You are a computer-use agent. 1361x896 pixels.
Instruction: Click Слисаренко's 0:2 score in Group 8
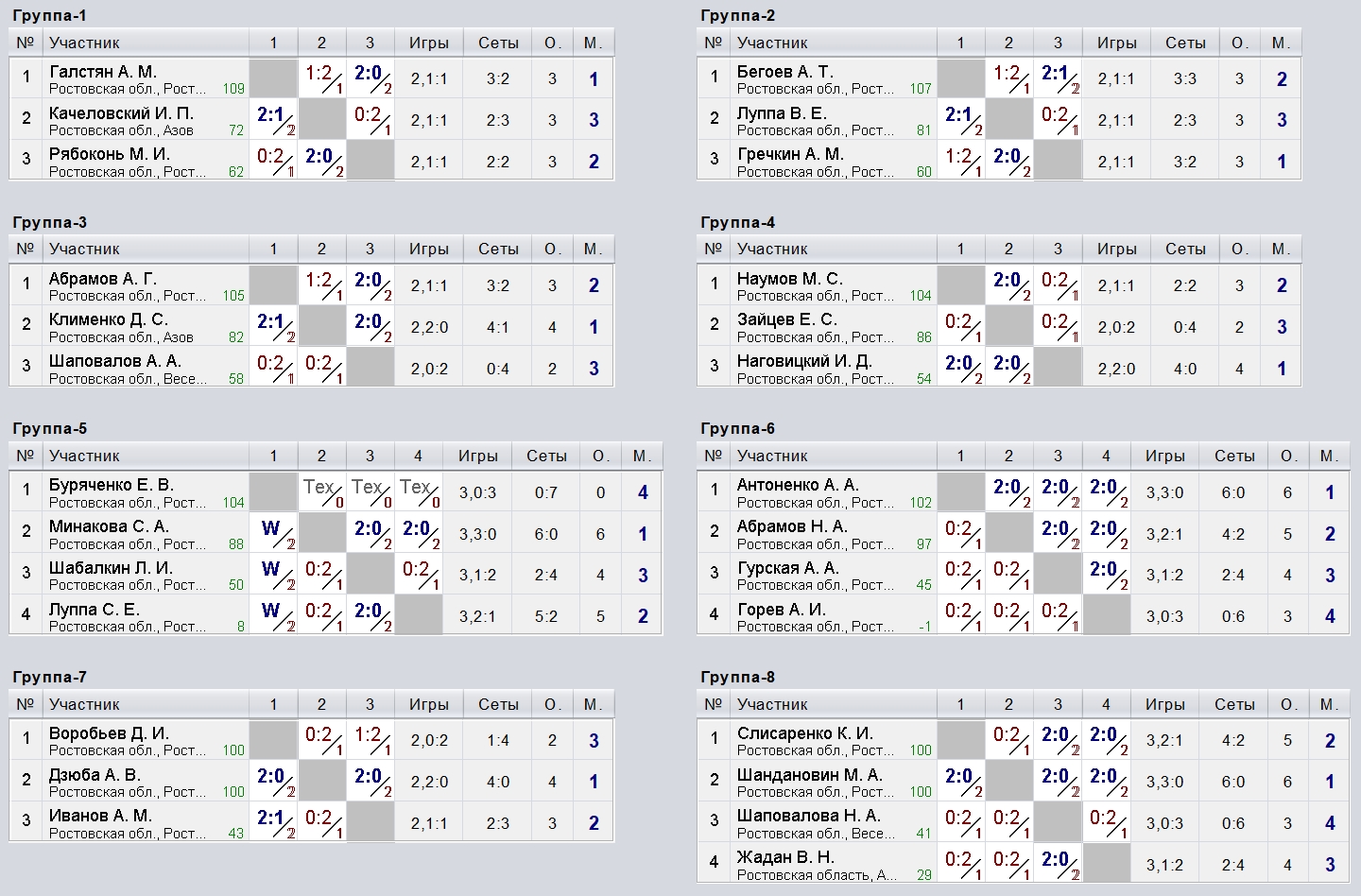[1010, 740]
